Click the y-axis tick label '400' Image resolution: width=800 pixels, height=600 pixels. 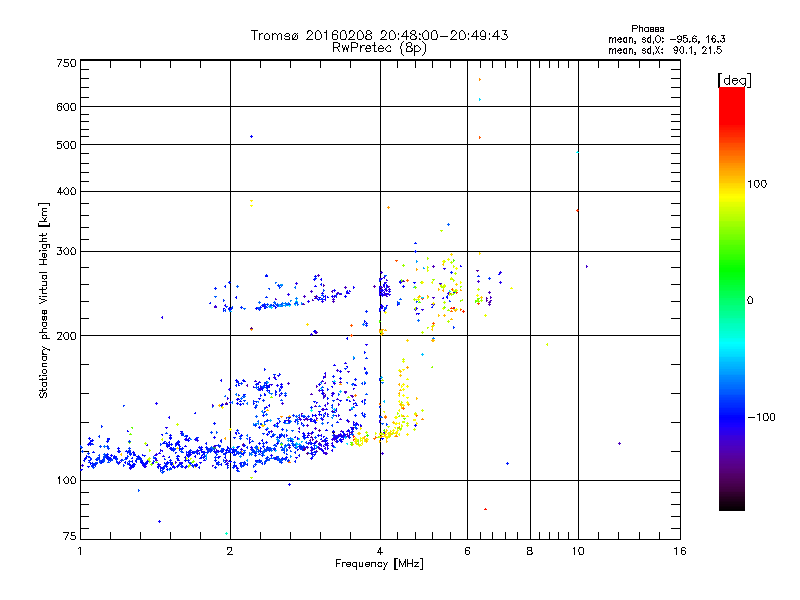66,191
